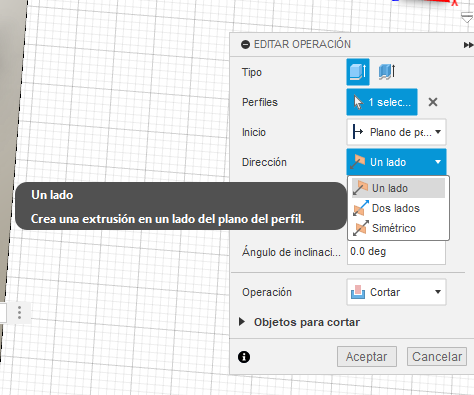The width and height of the screenshot is (474, 395).
Task: Click the three-dot handle at left edge
Action: click(x=19, y=313)
